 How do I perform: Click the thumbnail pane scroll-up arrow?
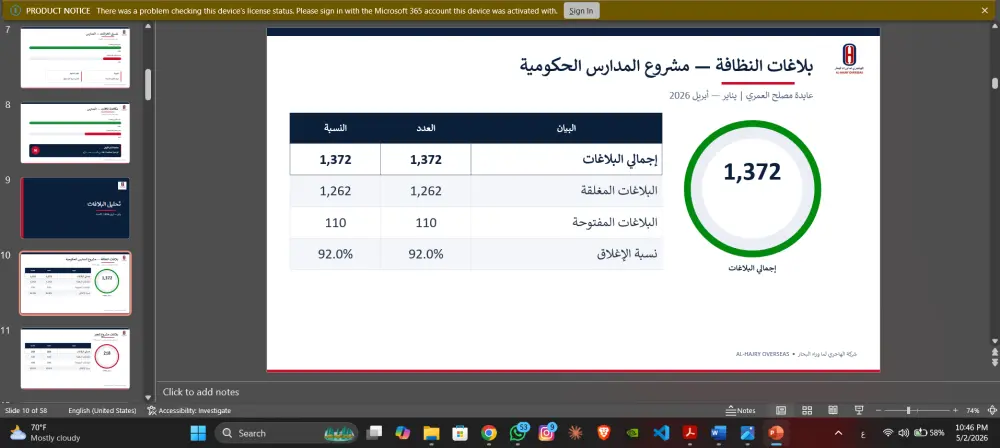click(148, 27)
